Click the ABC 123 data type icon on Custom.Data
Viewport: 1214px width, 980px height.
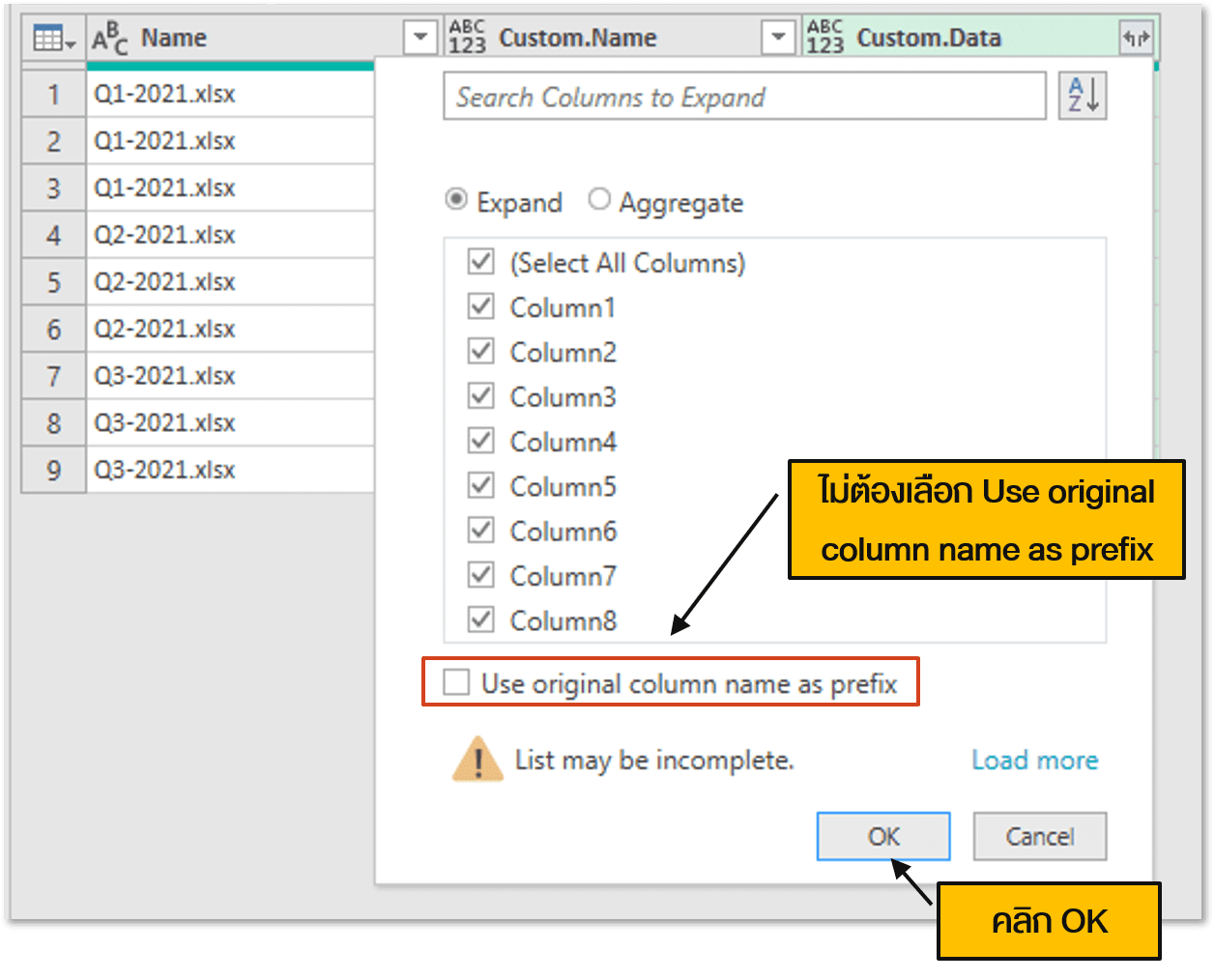pos(824,37)
